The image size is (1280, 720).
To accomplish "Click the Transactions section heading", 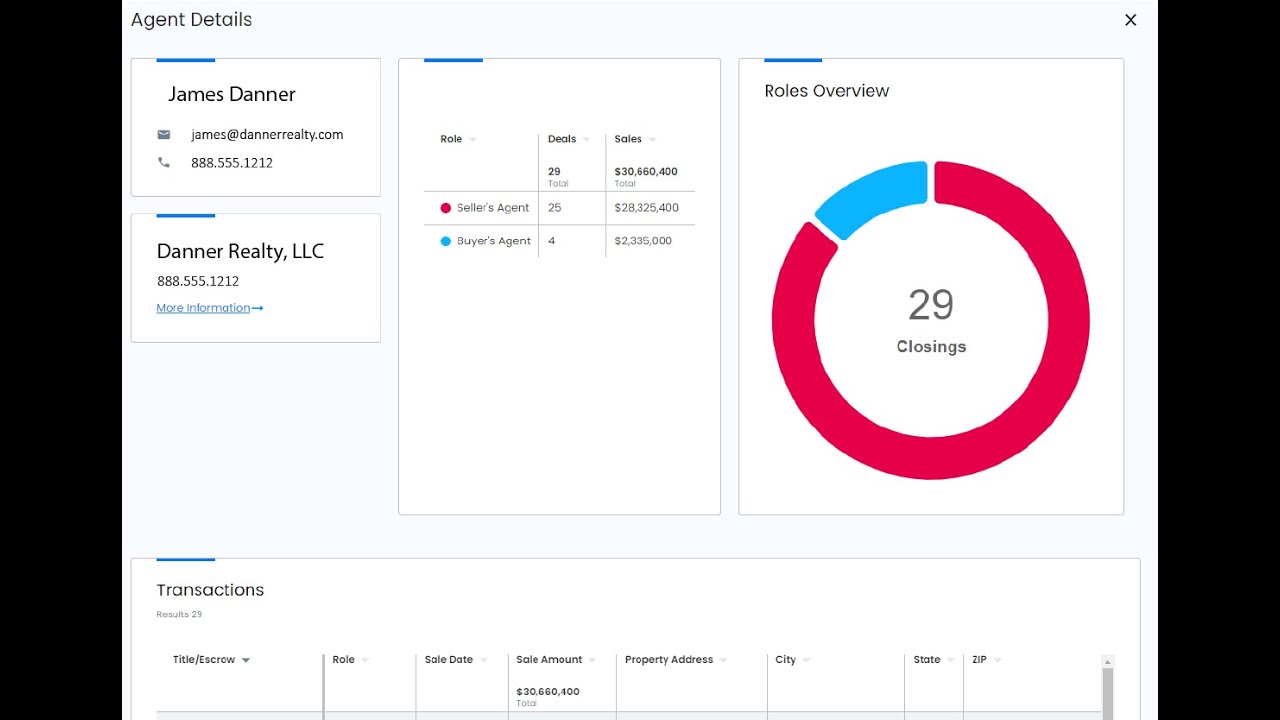I will pos(210,590).
